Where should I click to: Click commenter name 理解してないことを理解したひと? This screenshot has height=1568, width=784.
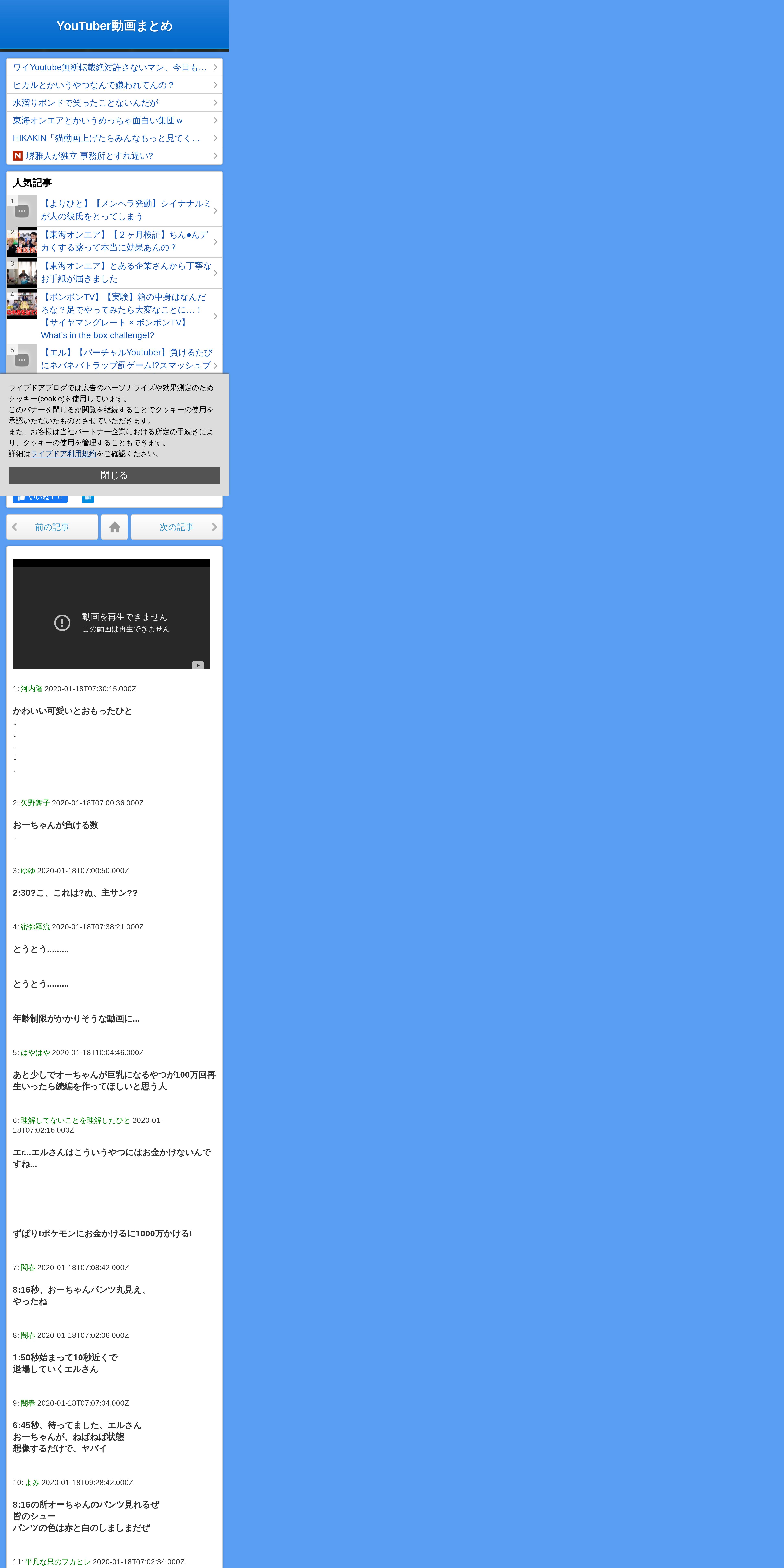tap(76, 1120)
